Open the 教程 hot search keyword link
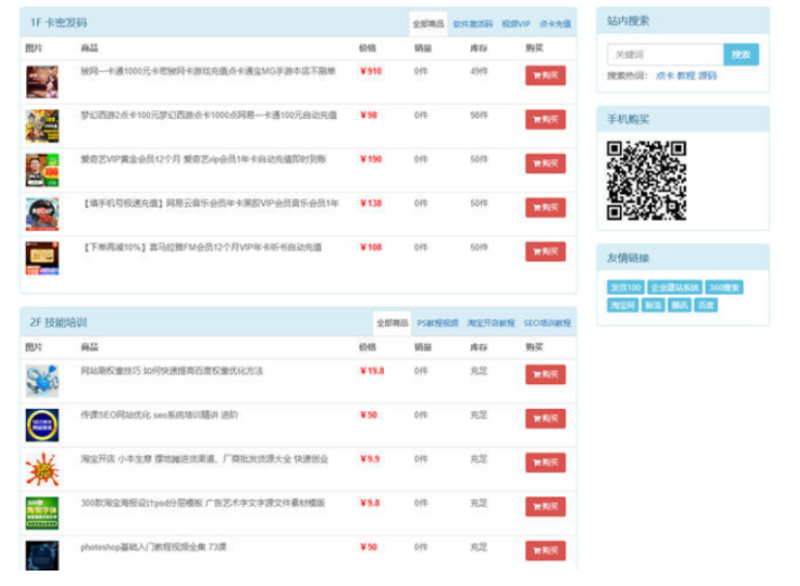This screenshot has height=586, width=800. point(684,76)
